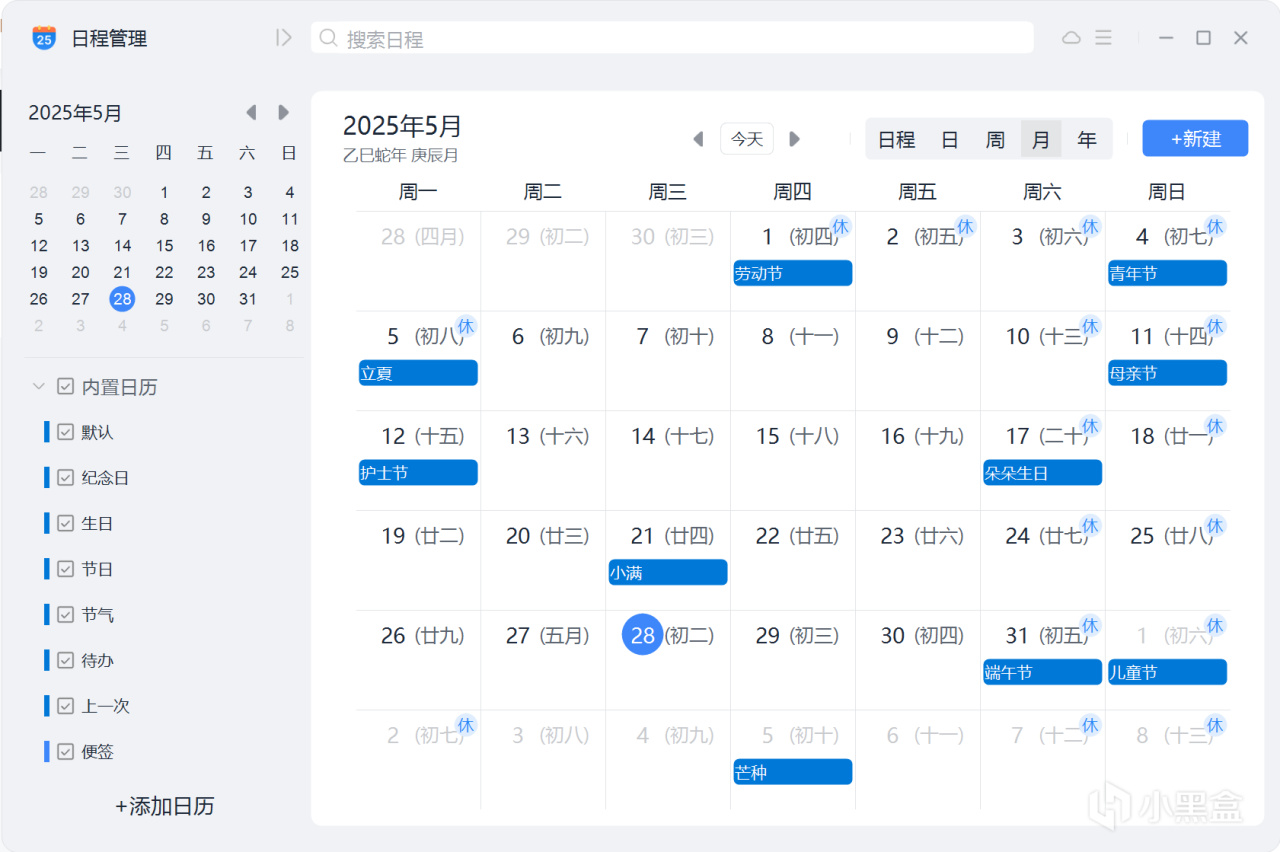The image size is (1280, 852).
Task: Select the 日程 view tab
Action: (896, 140)
